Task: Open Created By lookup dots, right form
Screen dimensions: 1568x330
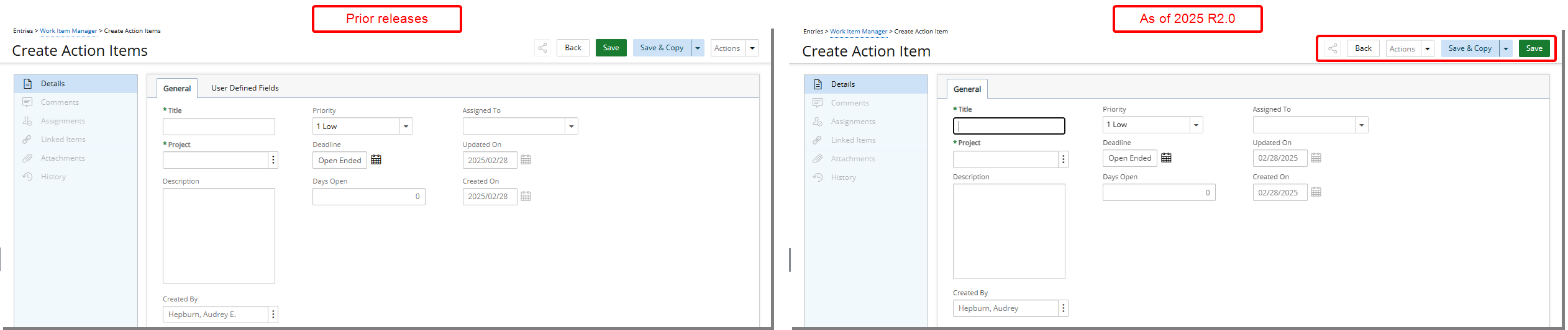Action: (x=1063, y=308)
